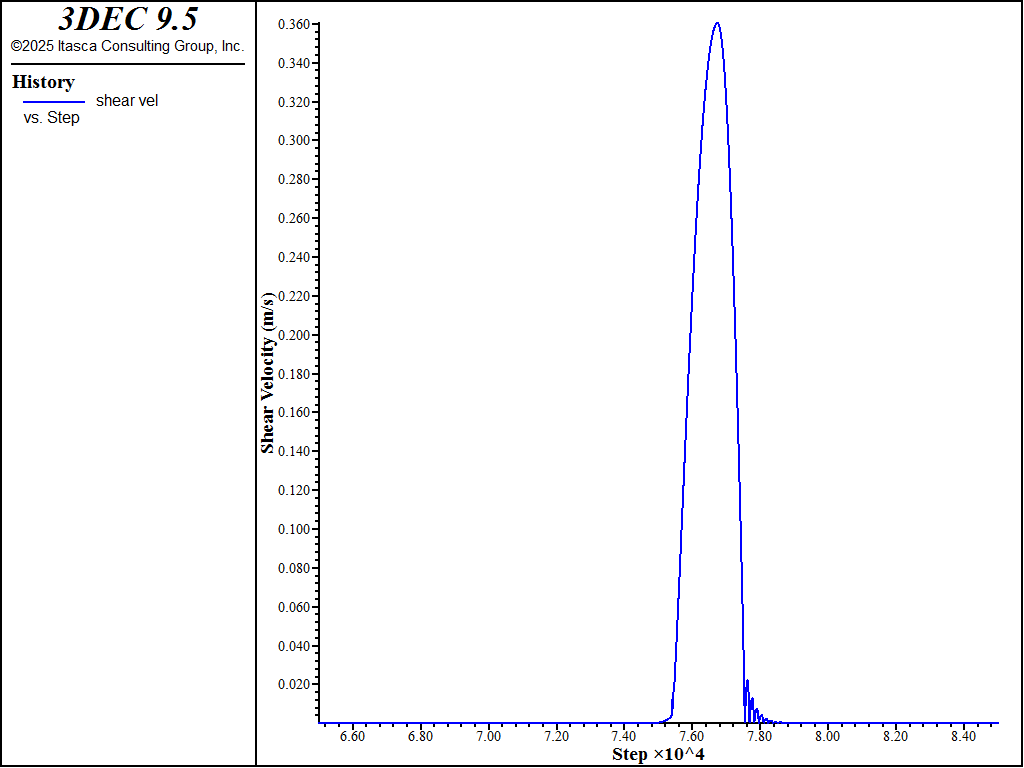
Task: Click the 7.20 x-axis tick label
Action: (556, 737)
